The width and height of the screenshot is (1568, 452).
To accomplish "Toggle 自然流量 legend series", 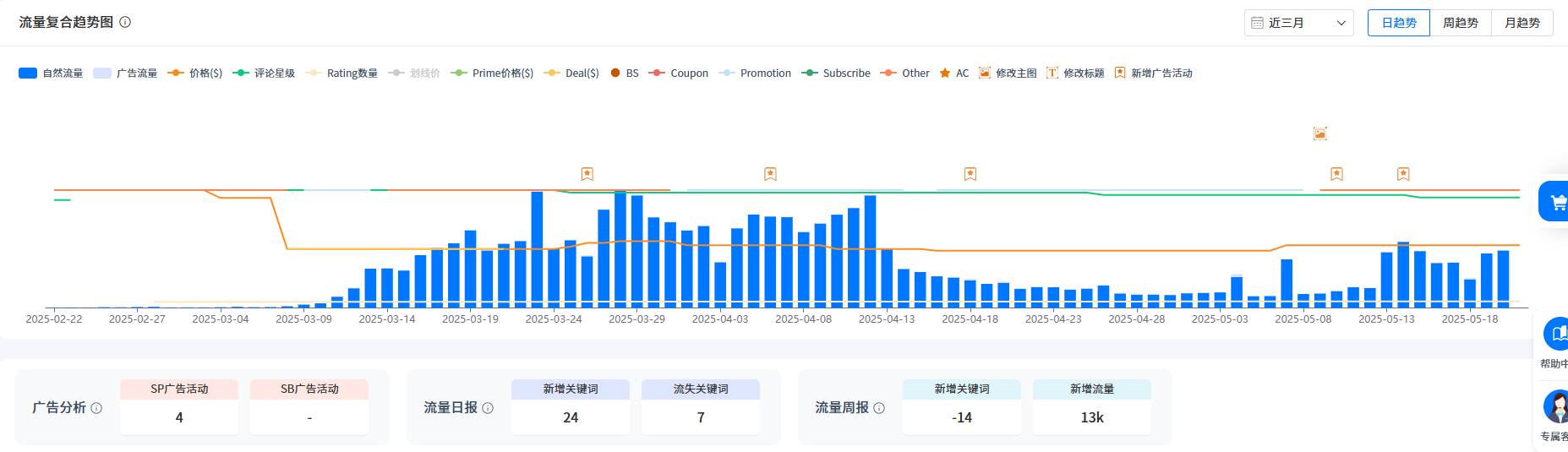I will [51, 74].
